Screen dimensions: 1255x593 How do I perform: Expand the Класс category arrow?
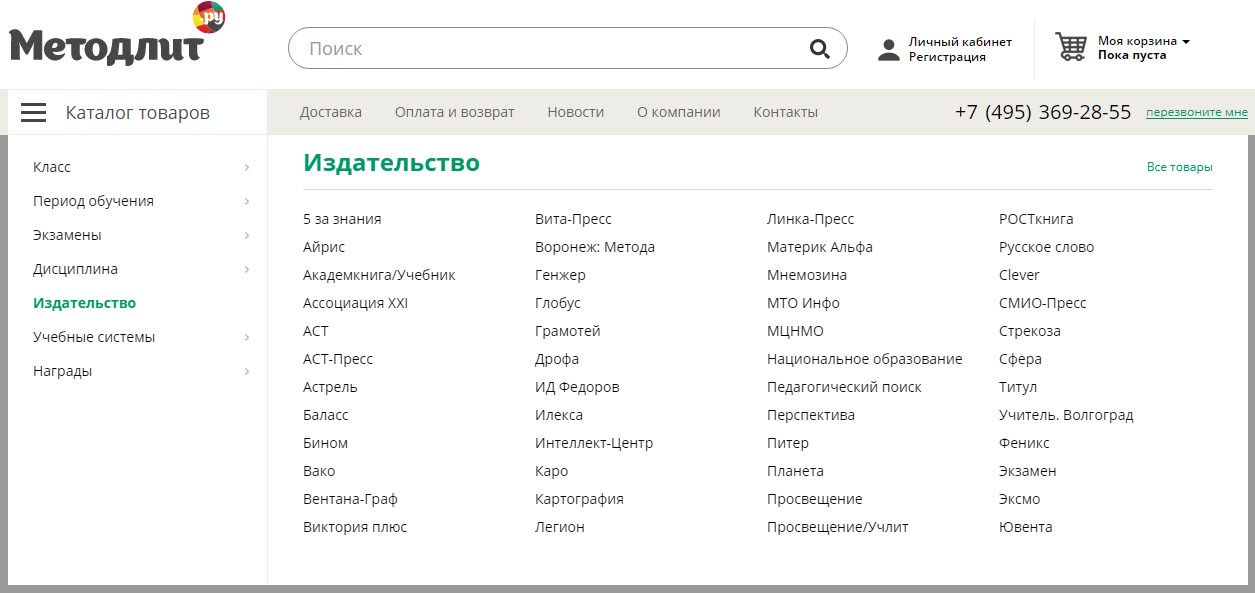[x=247, y=167]
